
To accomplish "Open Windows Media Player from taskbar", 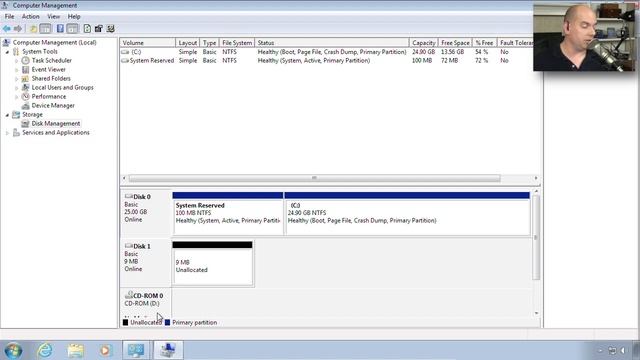I will pos(105,350).
